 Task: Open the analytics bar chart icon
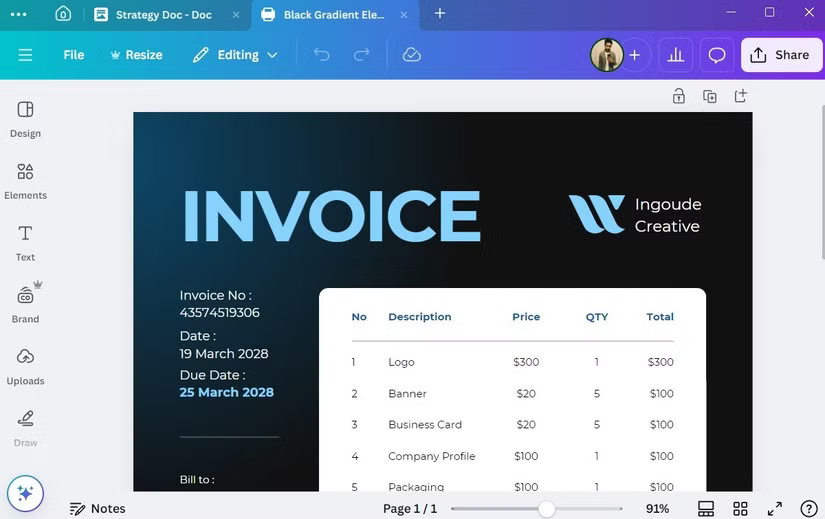(x=676, y=55)
